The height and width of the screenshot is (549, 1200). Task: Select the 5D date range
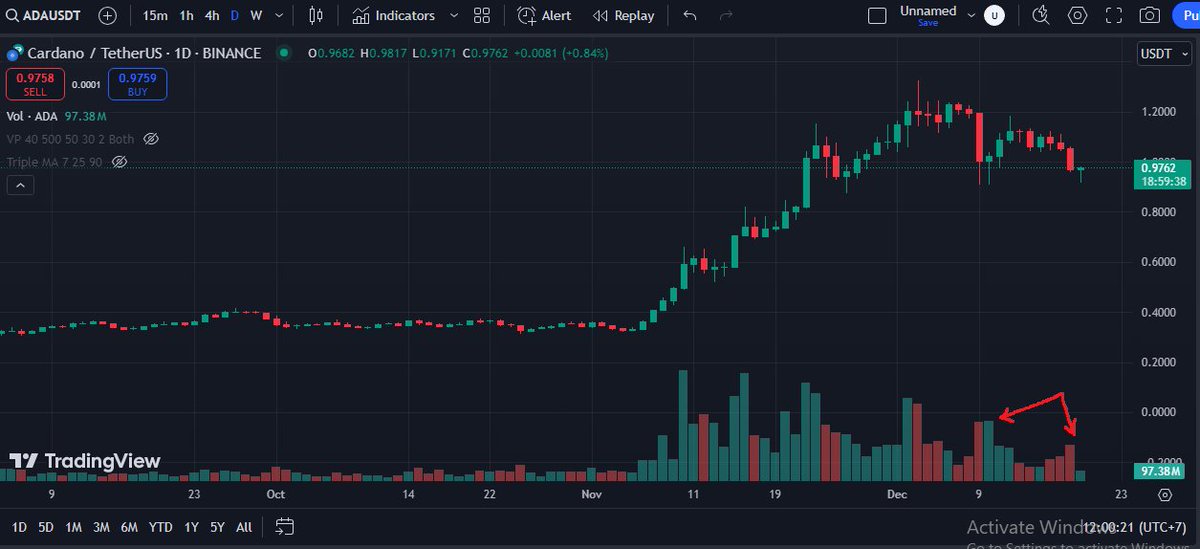[x=46, y=527]
